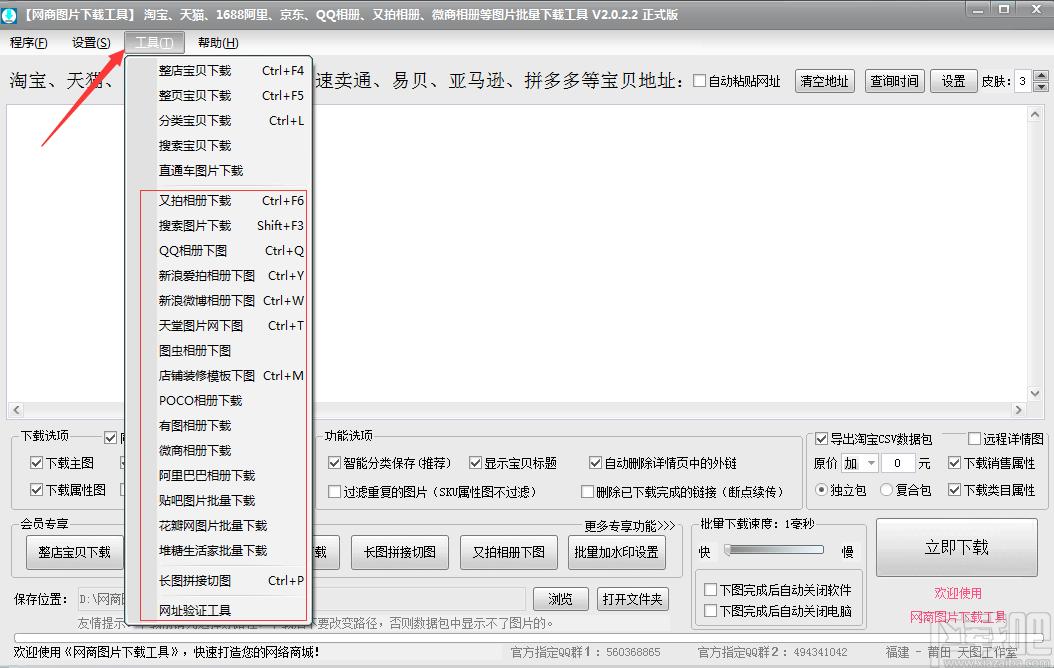Image resolution: width=1054 pixels, height=668 pixels.
Task: Select 又拍相册下载 in the tools menu
Action: point(219,200)
